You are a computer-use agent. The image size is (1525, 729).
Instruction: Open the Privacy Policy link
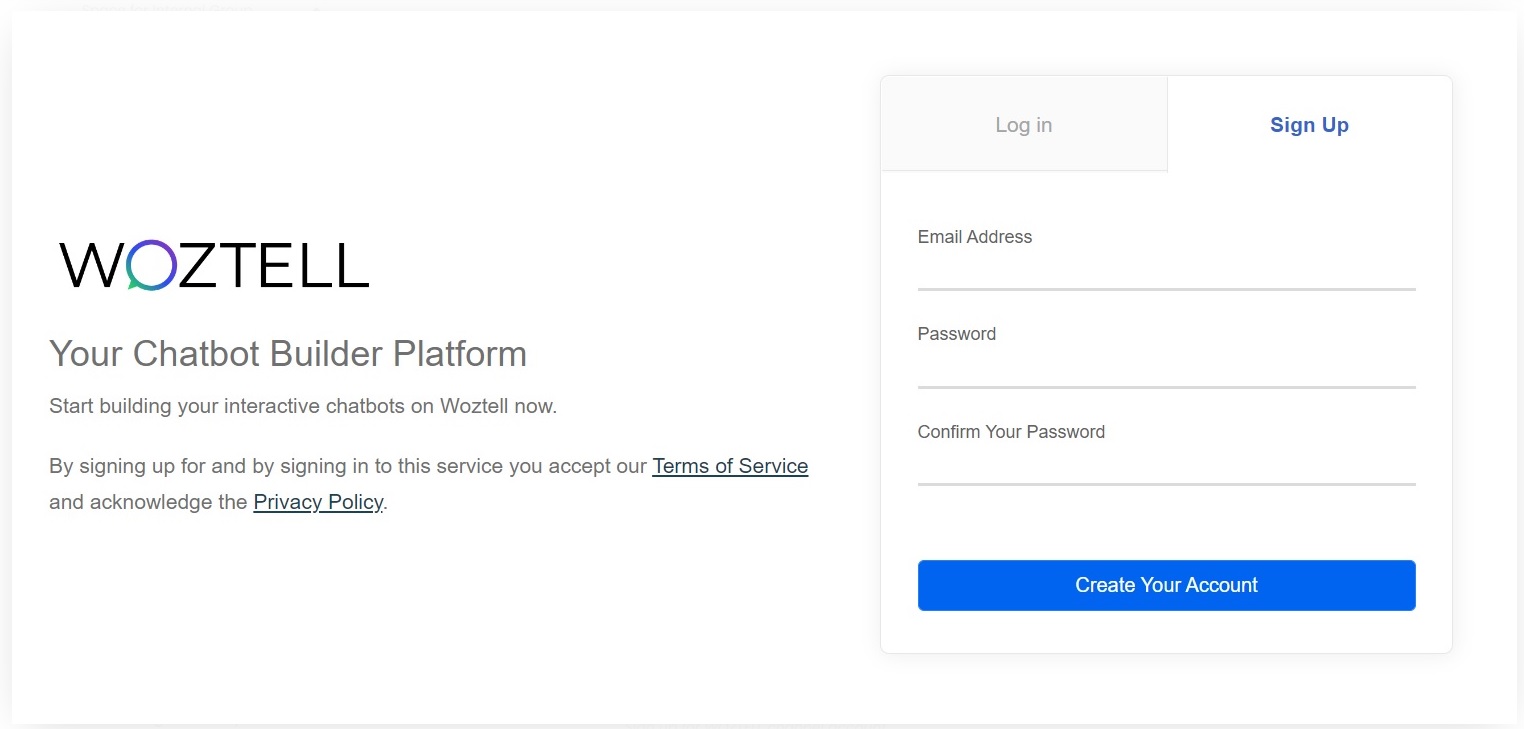tap(318, 502)
